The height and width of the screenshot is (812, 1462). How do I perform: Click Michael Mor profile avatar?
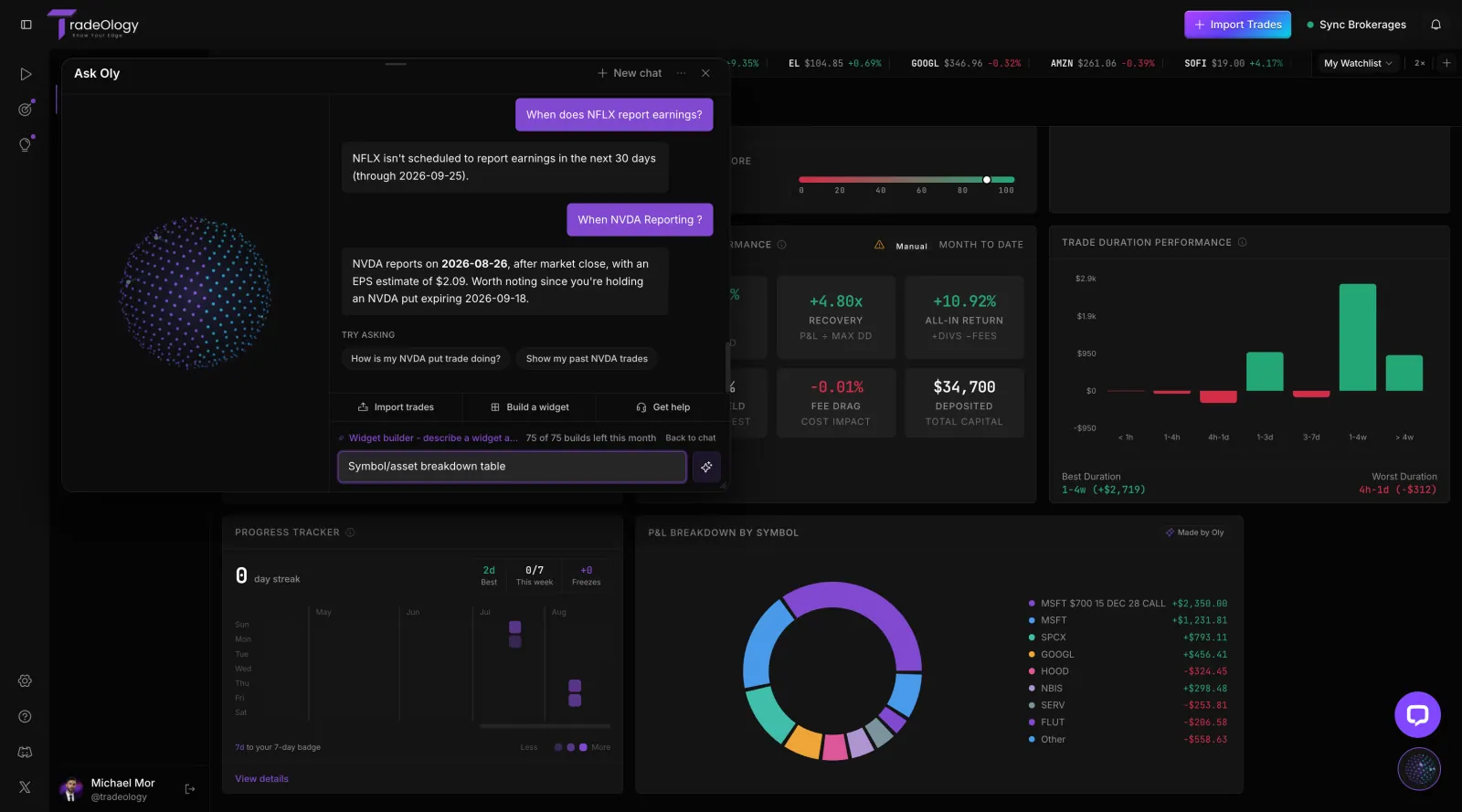tap(71, 789)
